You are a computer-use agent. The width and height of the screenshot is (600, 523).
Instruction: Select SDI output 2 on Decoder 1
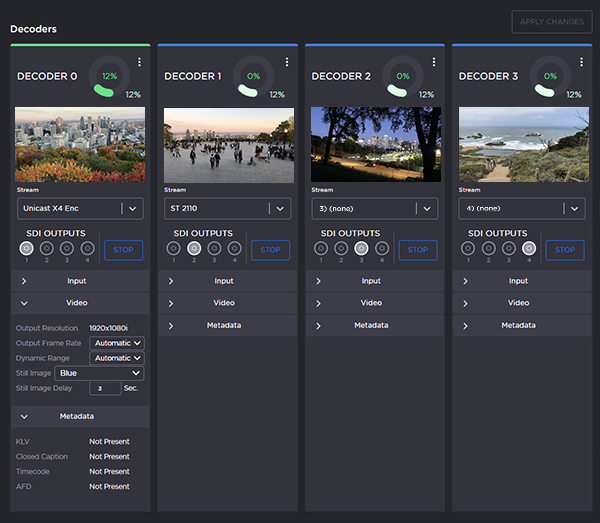194,249
